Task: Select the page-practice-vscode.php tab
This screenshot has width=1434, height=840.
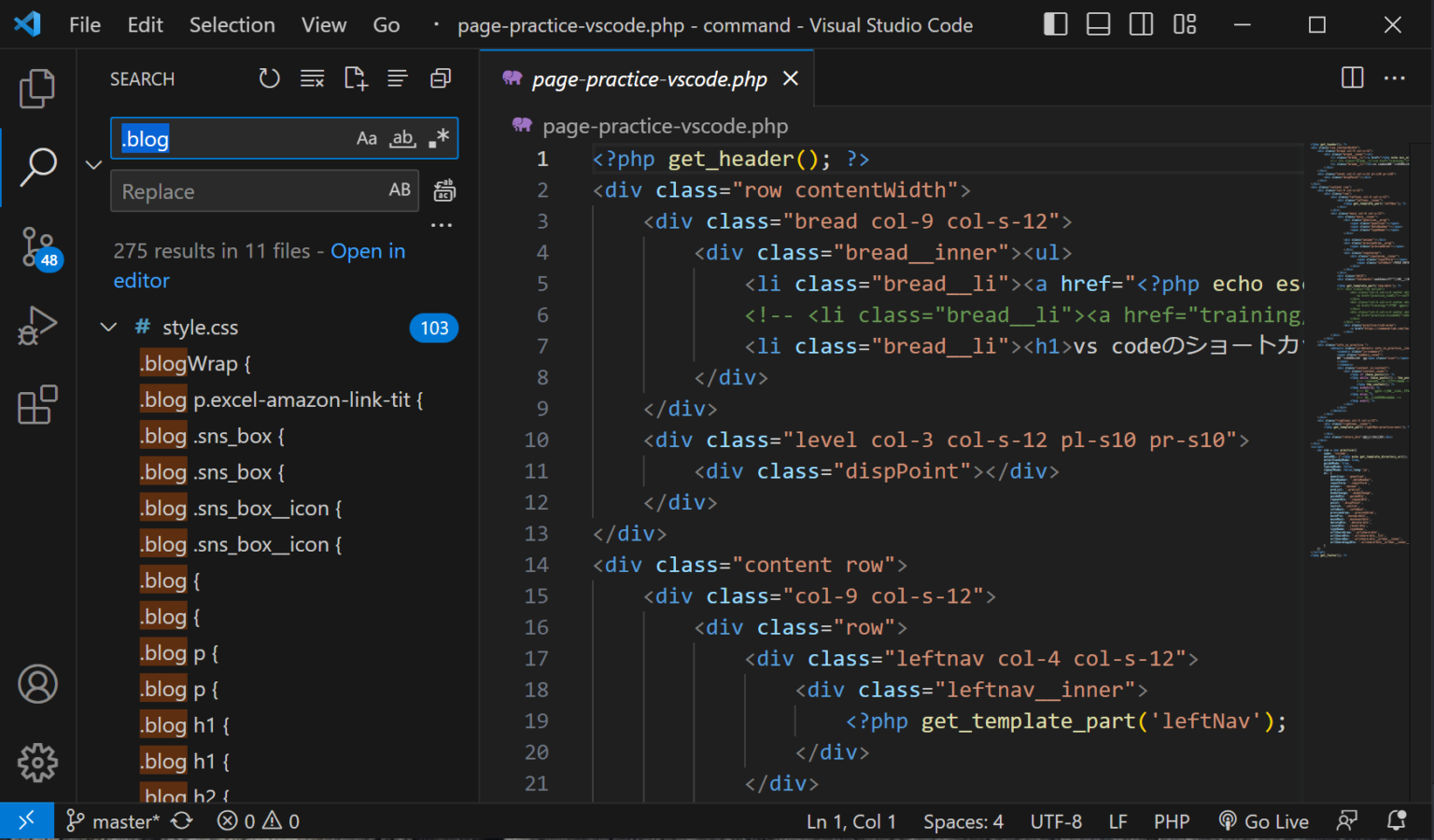Action: point(648,79)
